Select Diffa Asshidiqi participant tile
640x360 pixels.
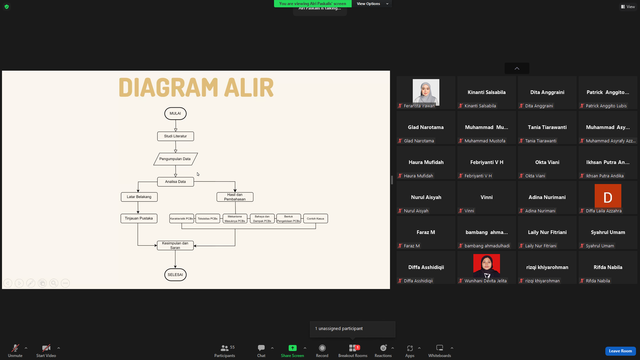click(x=426, y=268)
